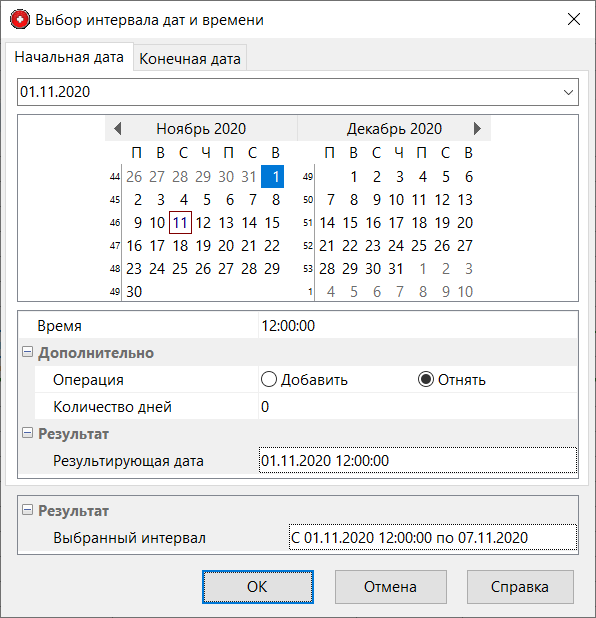Select December 28 in the calendar

[327, 269]
